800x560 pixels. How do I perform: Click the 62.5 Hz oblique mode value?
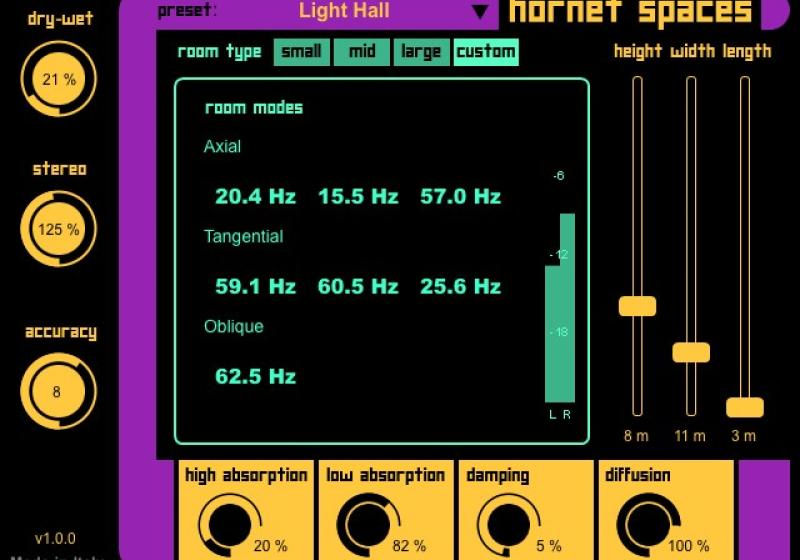[256, 377]
